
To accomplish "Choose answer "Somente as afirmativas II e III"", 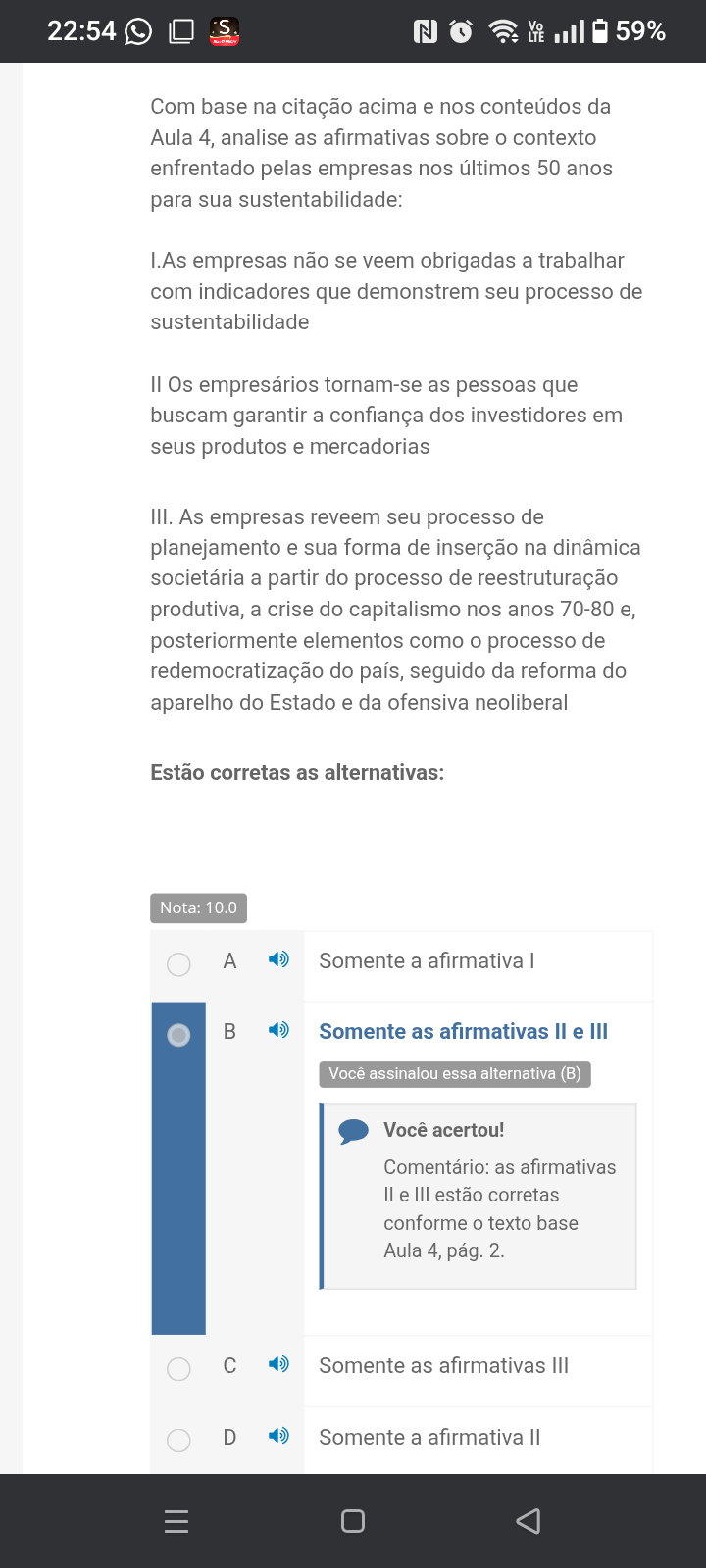I will pos(463,1032).
